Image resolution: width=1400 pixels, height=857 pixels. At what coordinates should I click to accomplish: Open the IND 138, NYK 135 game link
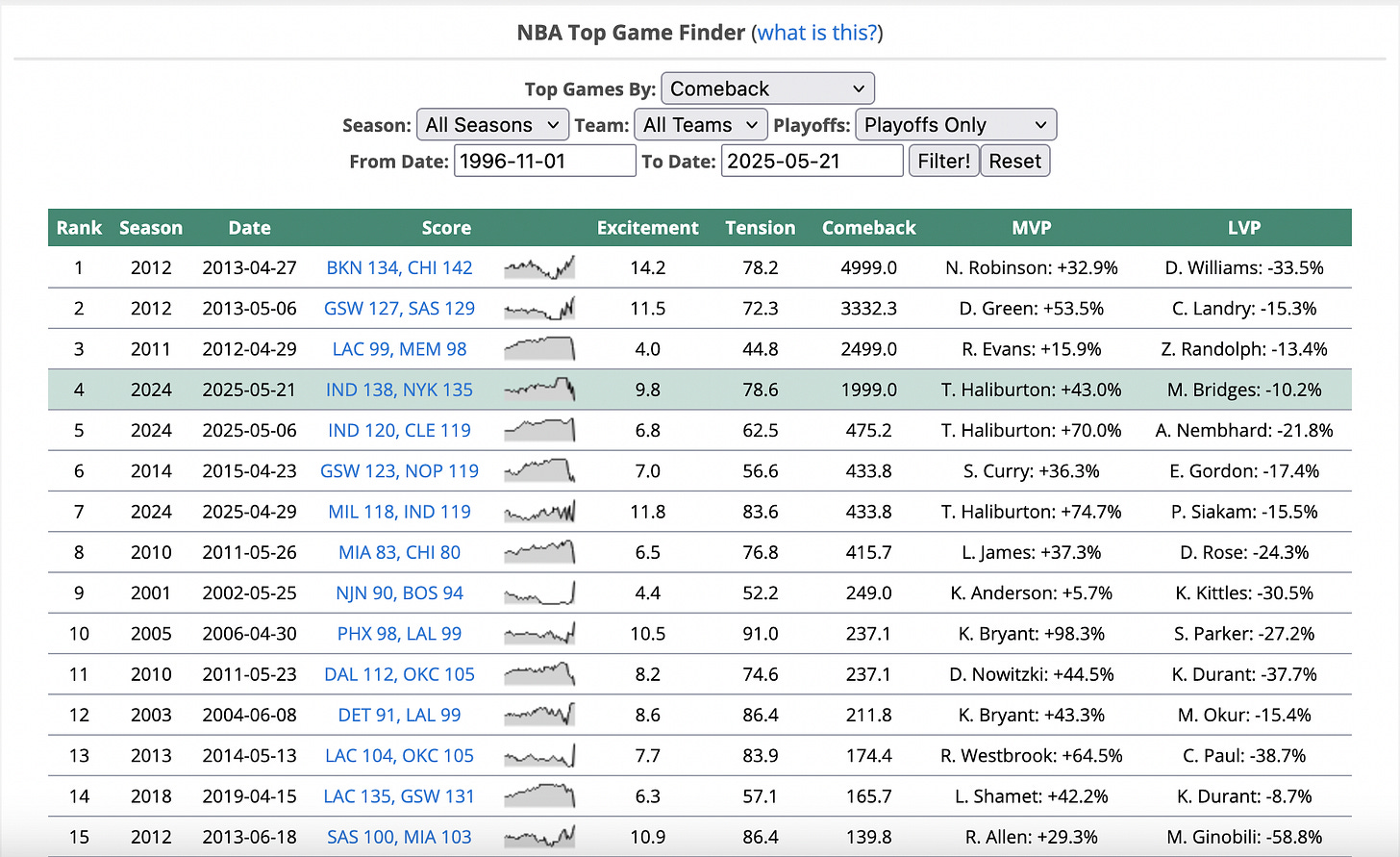pyautogui.click(x=399, y=390)
